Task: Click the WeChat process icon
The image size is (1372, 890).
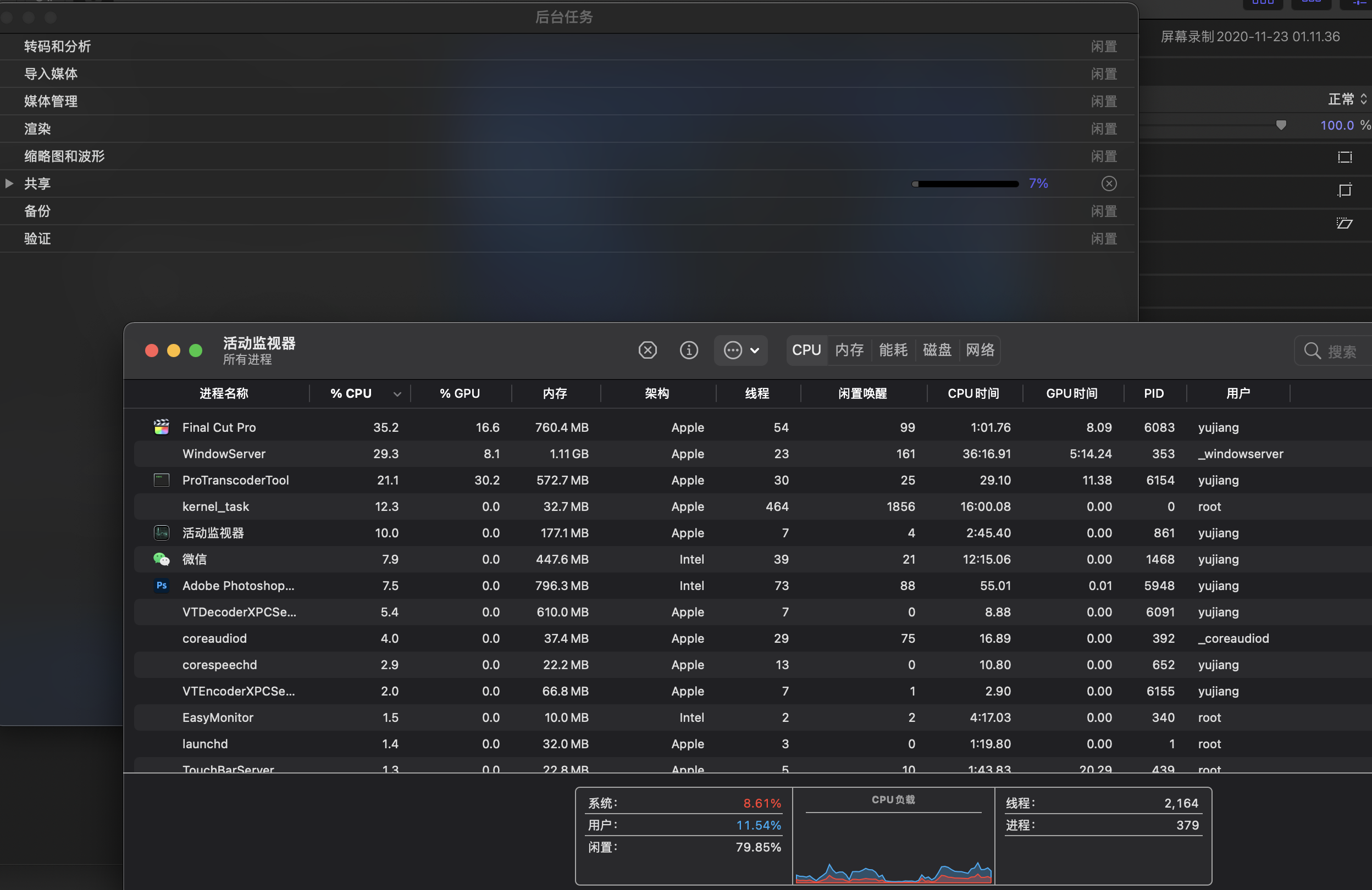Action: point(162,559)
